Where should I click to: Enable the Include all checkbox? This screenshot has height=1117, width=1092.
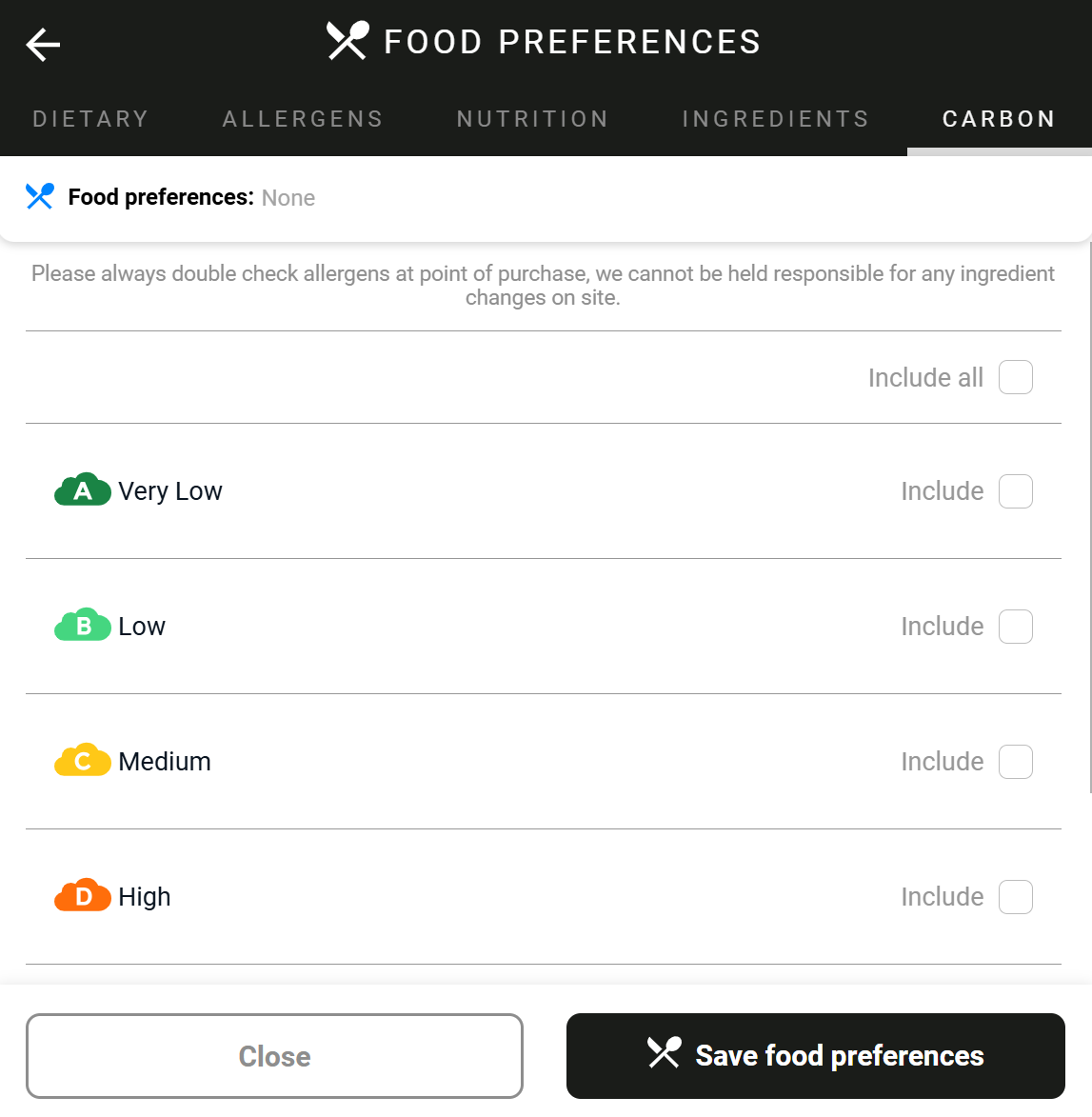(1015, 377)
